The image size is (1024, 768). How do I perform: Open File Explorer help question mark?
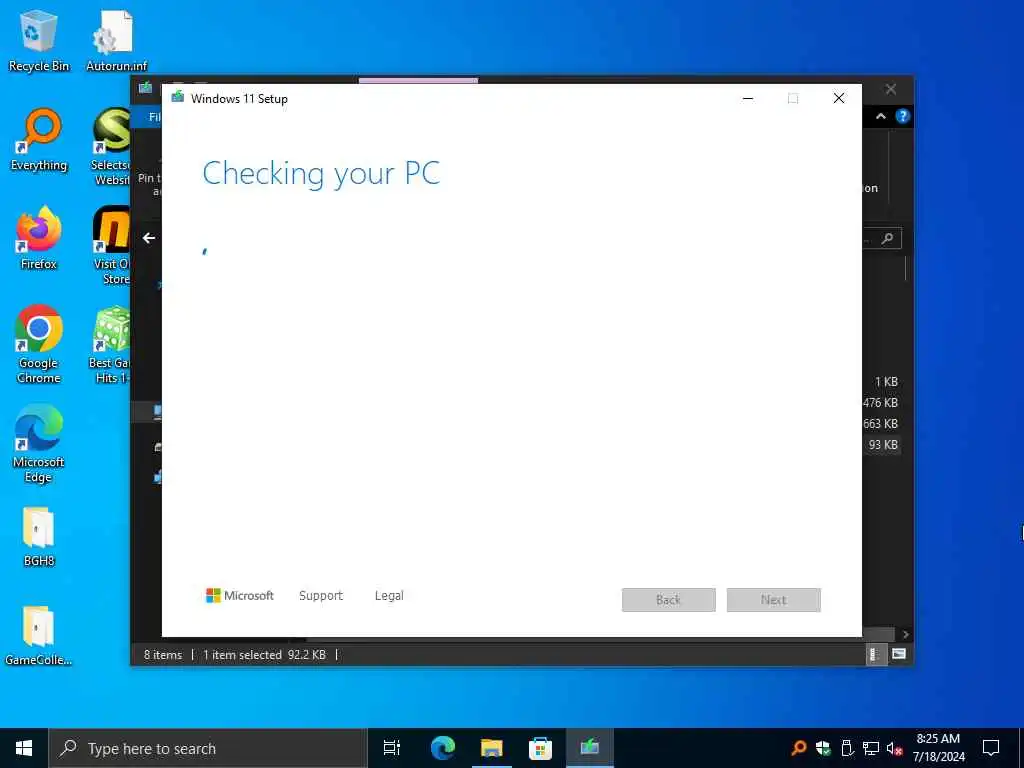coord(903,116)
